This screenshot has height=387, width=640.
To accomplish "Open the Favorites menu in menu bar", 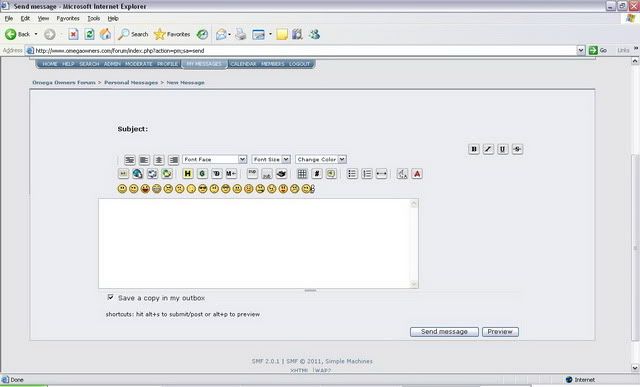I will pos(68,18).
